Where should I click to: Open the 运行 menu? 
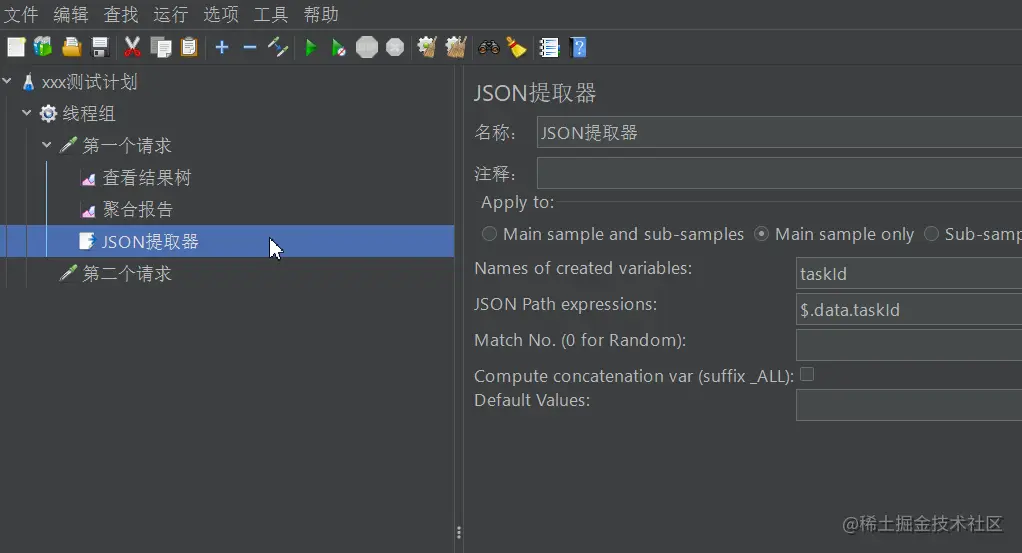pyautogui.click(x=171, y=14)
